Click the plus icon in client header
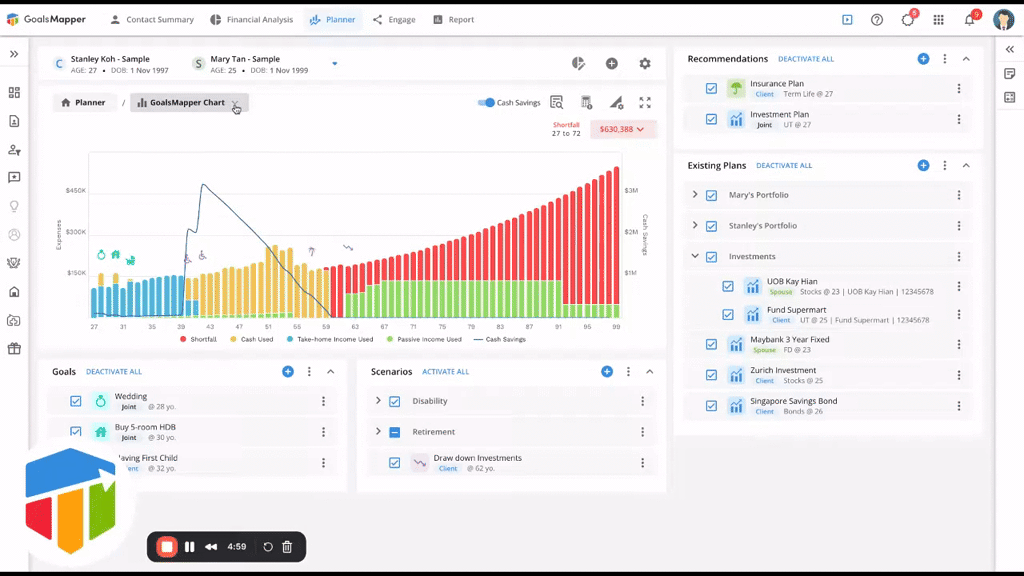The height and width of the screenshot is (576, 1024). pyautogui.click(x=611, y=63)
